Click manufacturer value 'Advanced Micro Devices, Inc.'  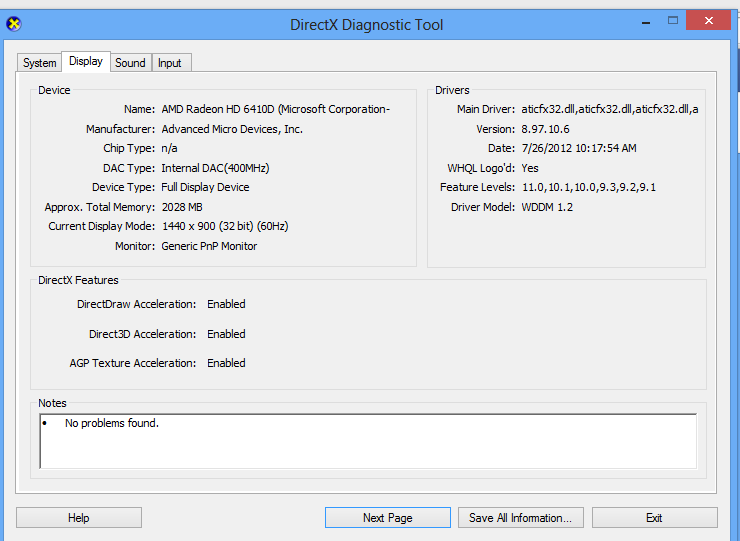tap(232, 129)
